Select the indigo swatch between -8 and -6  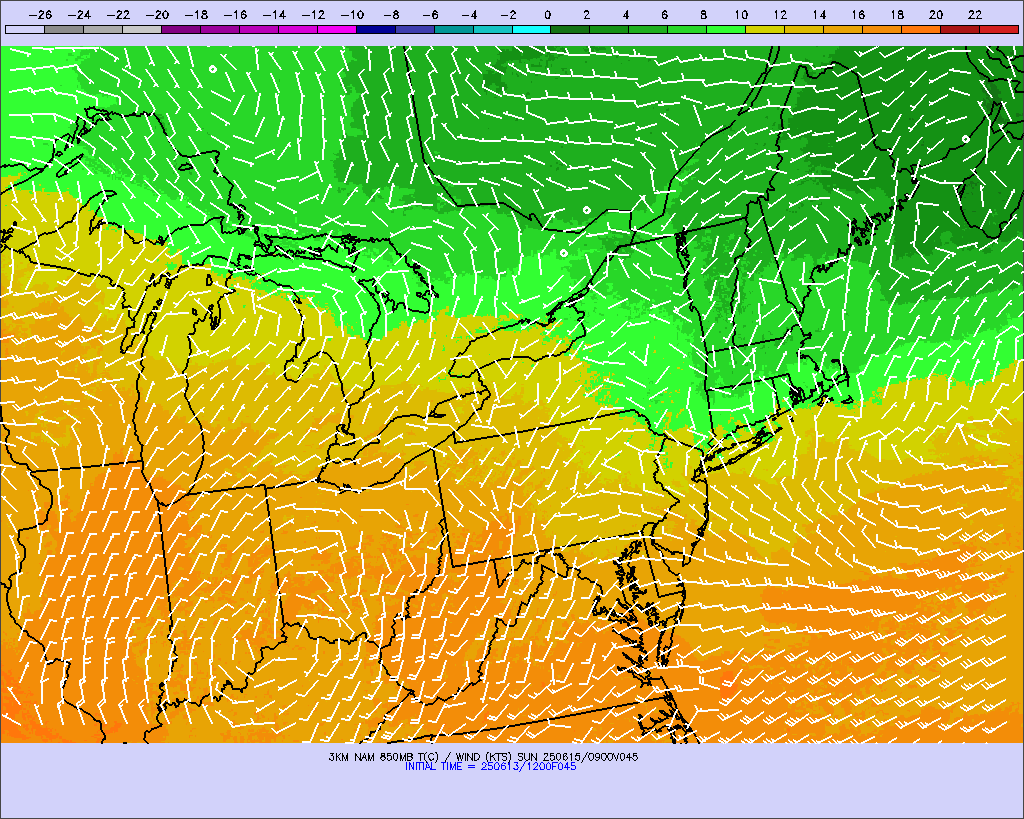click(415, 29)
